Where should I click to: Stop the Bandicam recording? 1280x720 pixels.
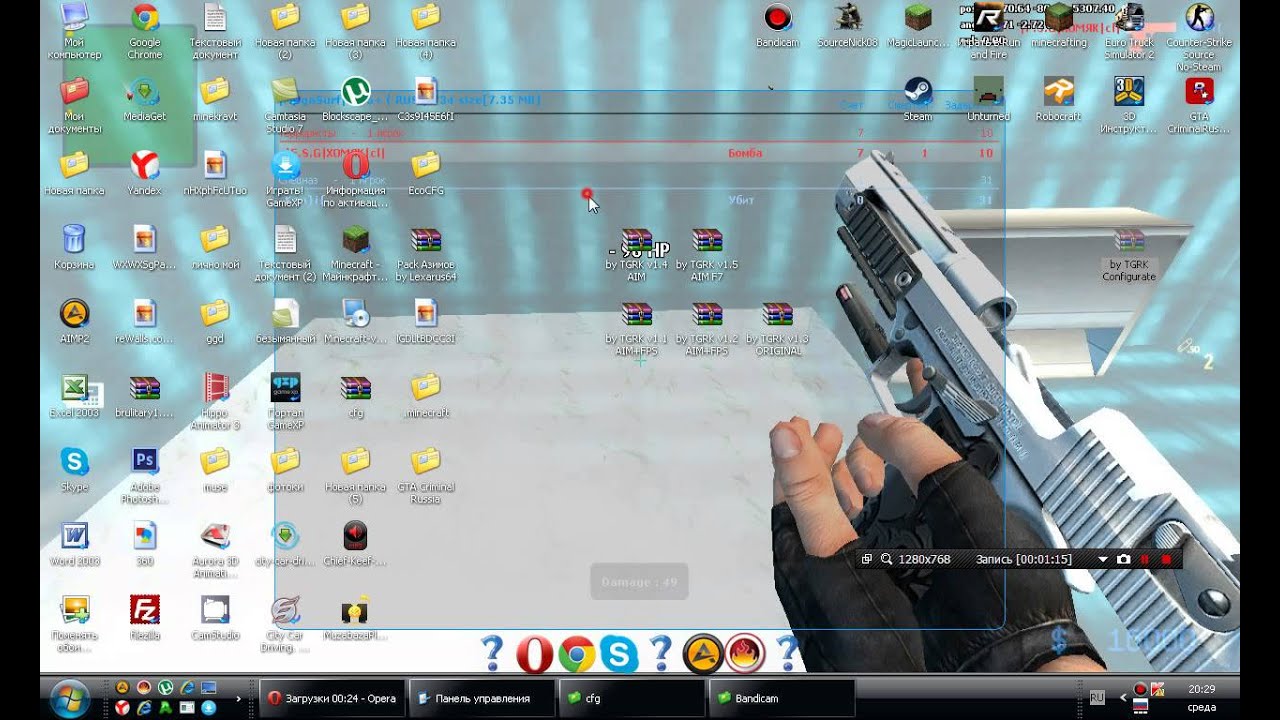click(x=1166, y=559)
